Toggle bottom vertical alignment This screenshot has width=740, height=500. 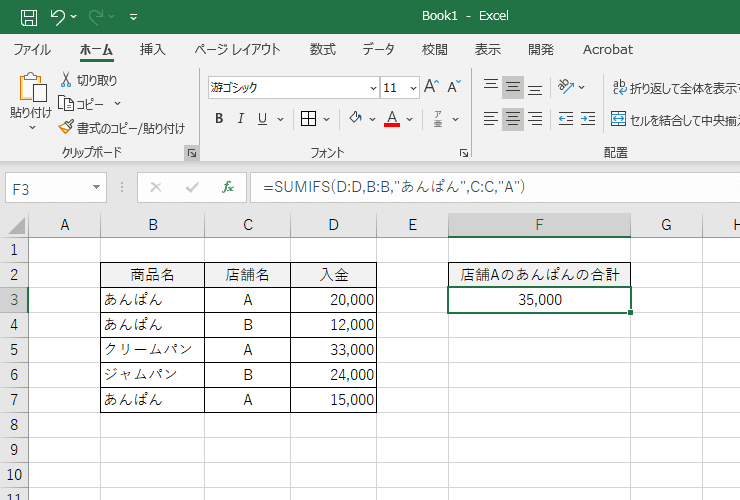535,88
